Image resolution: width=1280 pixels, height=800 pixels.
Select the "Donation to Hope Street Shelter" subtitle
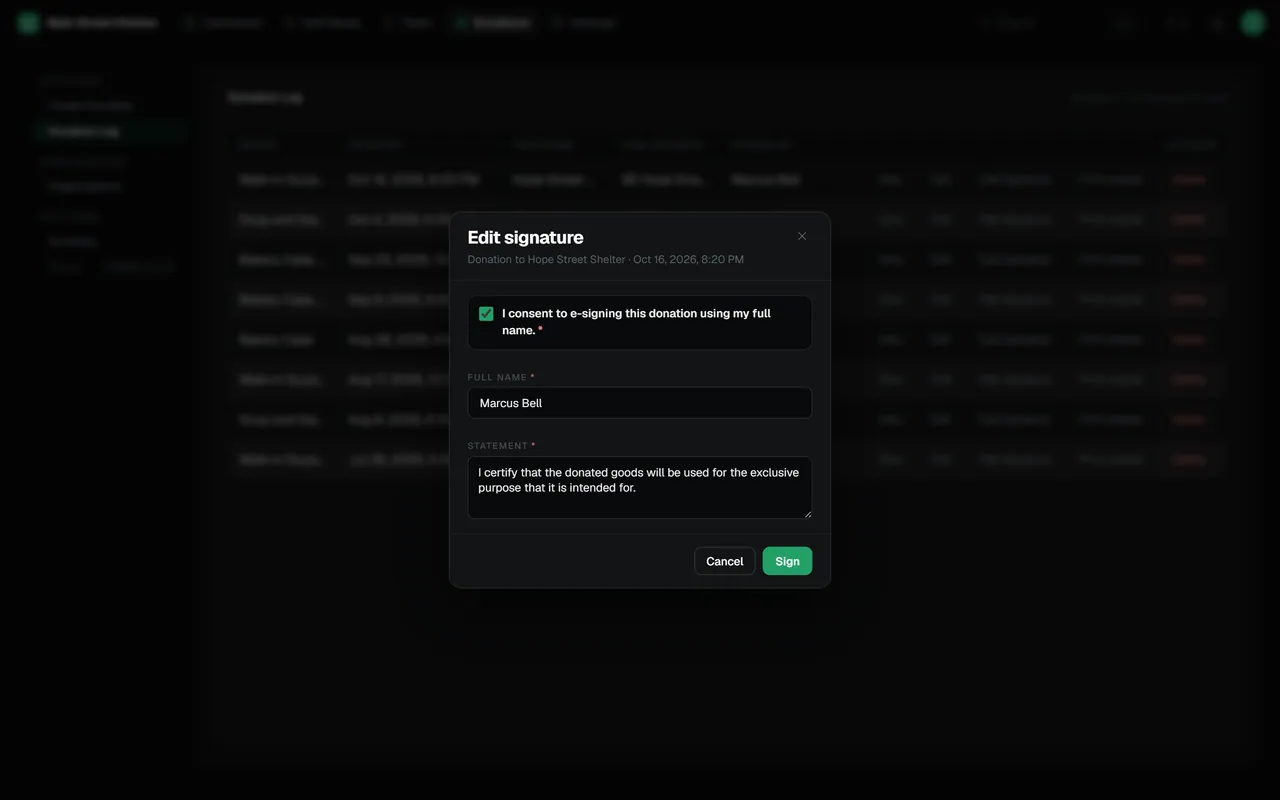click(606, 260)
